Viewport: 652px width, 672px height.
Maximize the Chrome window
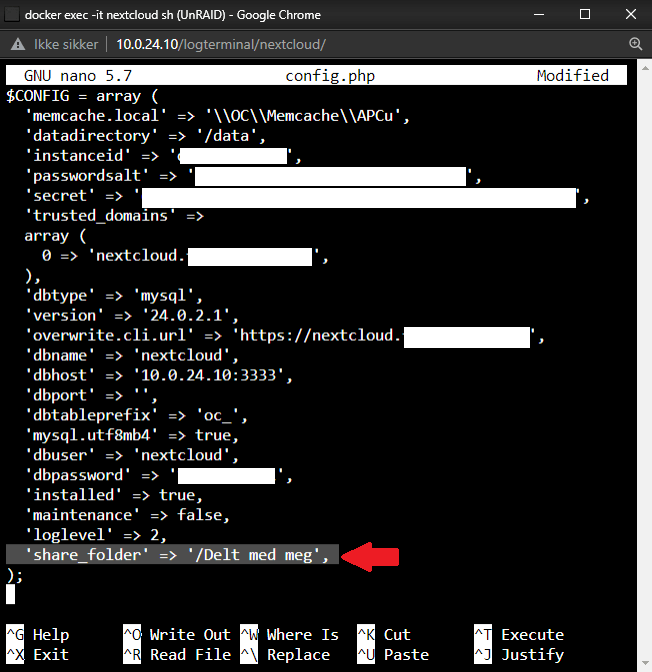pyautogui.click(x=585, y=15)
